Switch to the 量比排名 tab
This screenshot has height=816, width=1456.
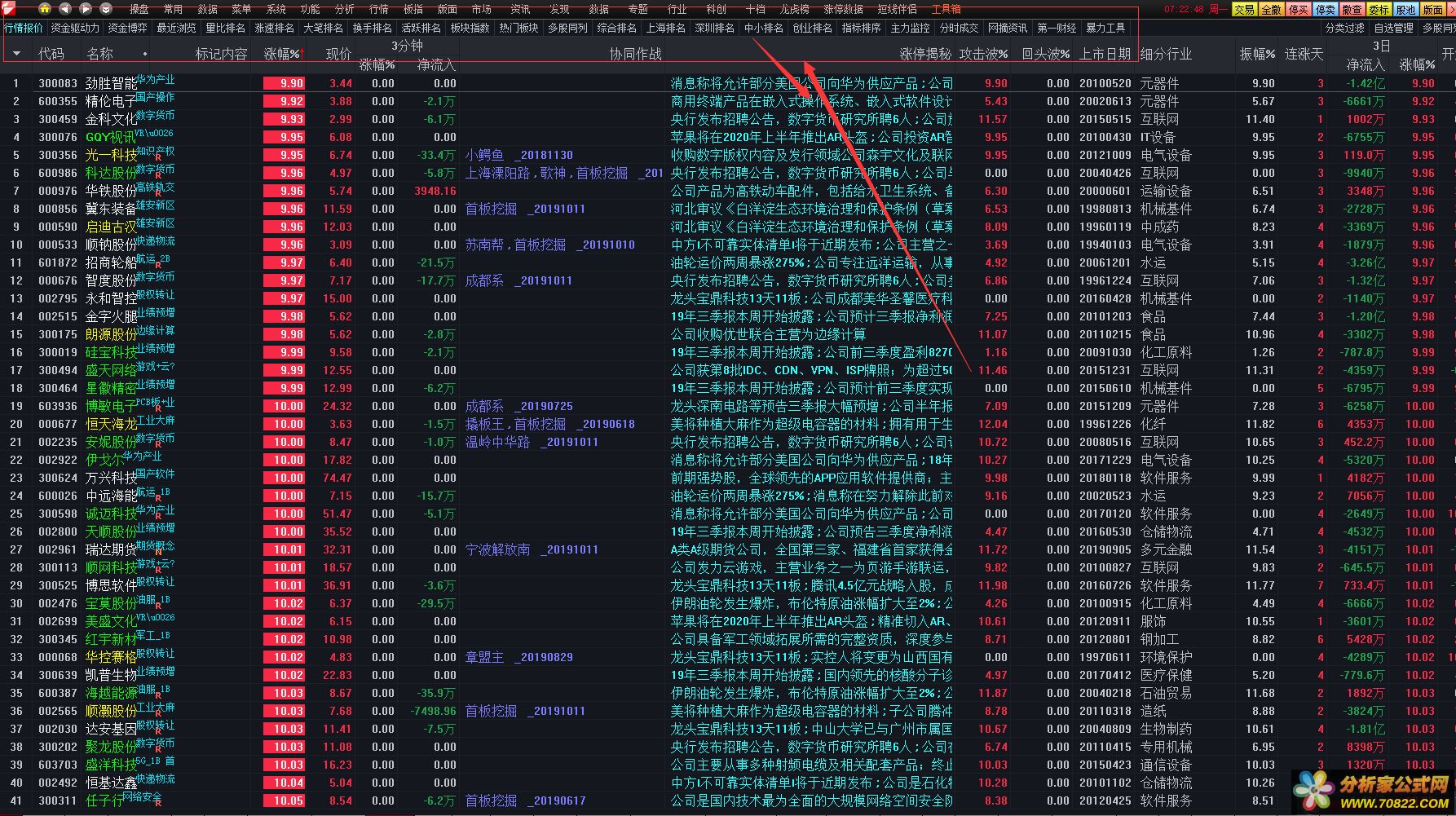click(226, 28)
